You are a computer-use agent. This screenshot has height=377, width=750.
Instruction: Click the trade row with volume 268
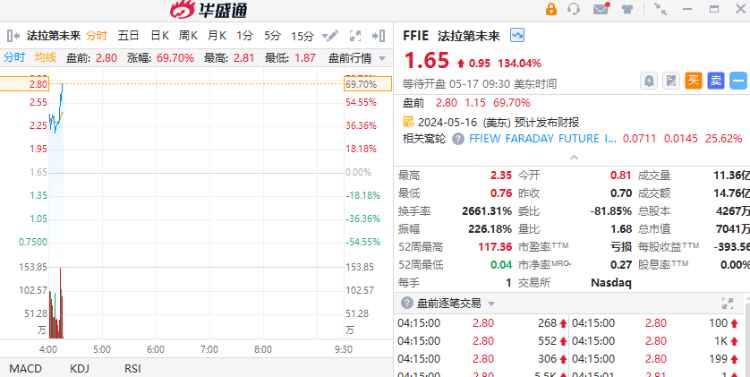click(481, 323)
